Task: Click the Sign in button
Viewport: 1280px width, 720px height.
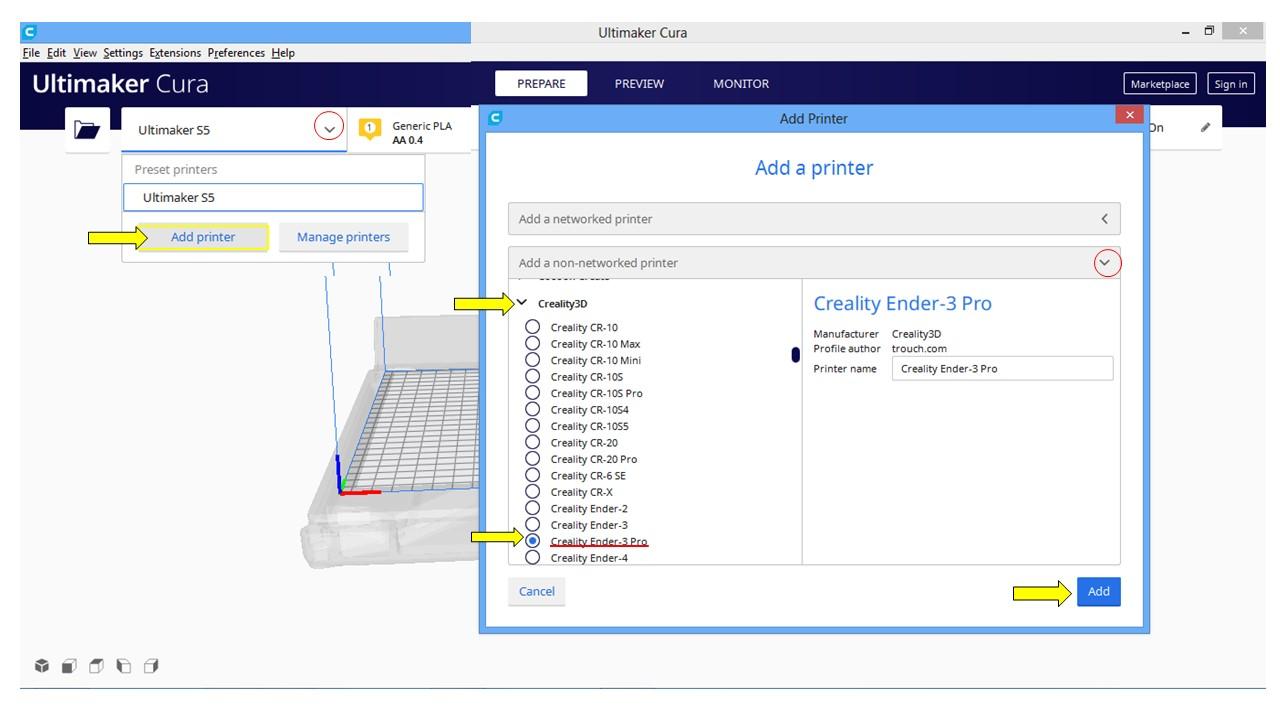Action: [1231, 84]
